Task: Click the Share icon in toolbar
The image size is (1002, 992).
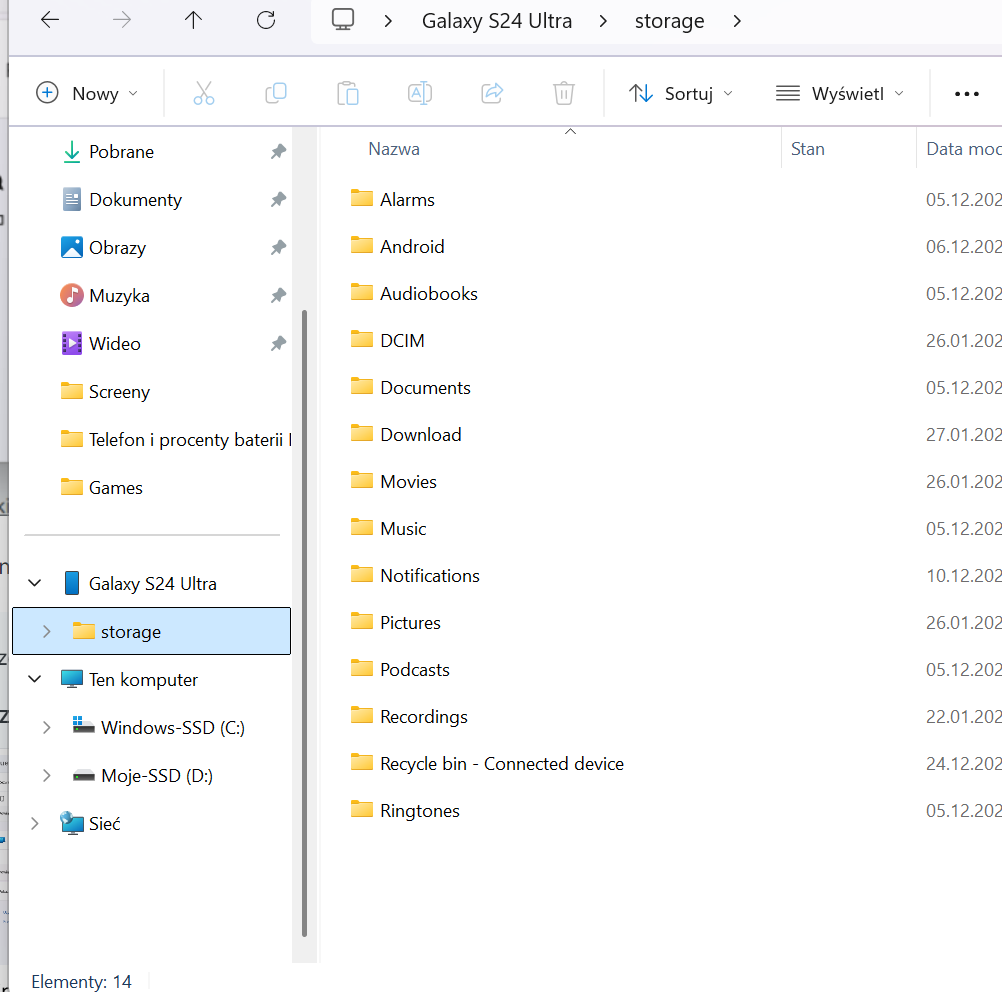Action: [492, 94]
